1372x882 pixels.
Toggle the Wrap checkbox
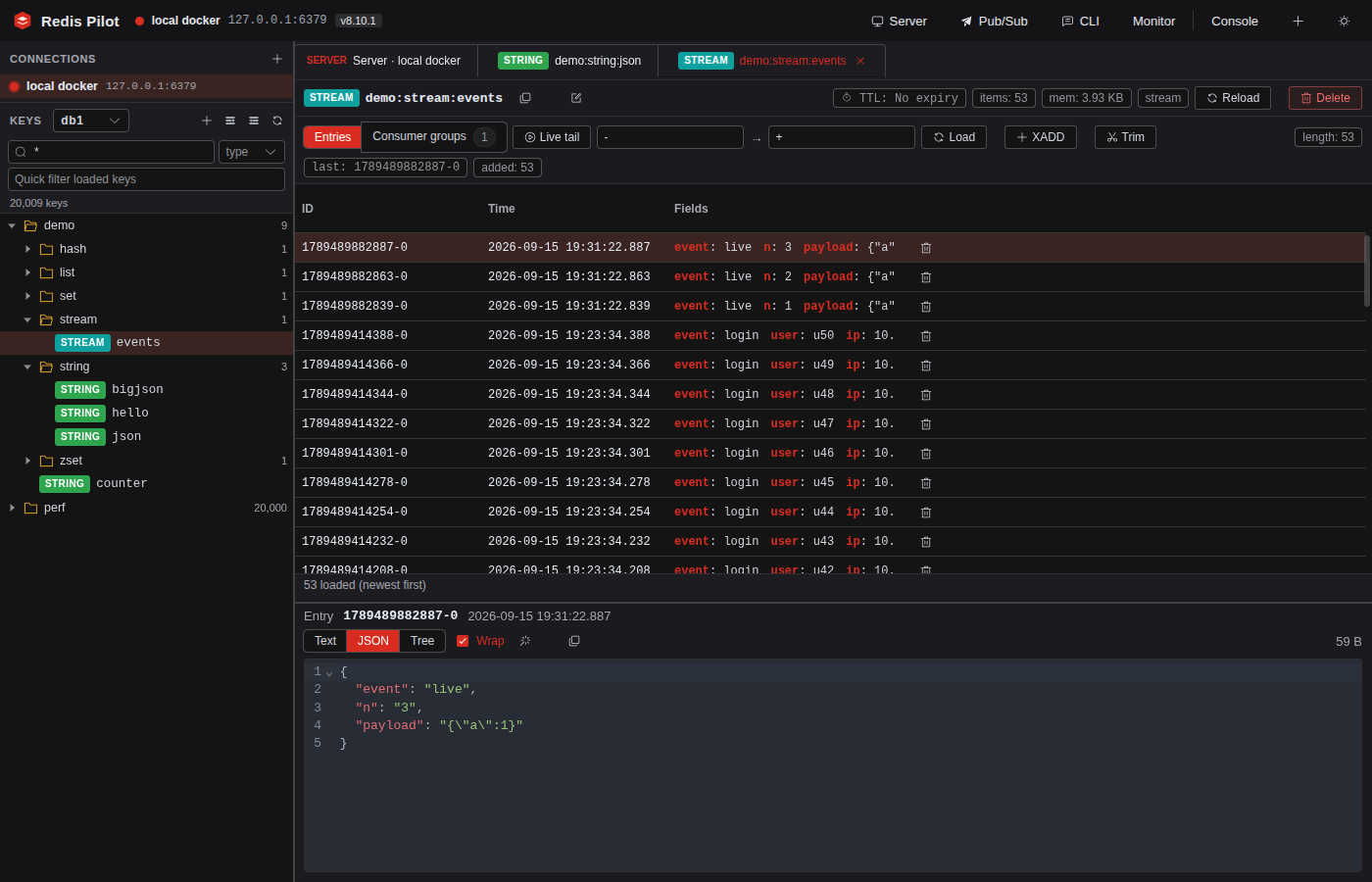coord(463,641)
